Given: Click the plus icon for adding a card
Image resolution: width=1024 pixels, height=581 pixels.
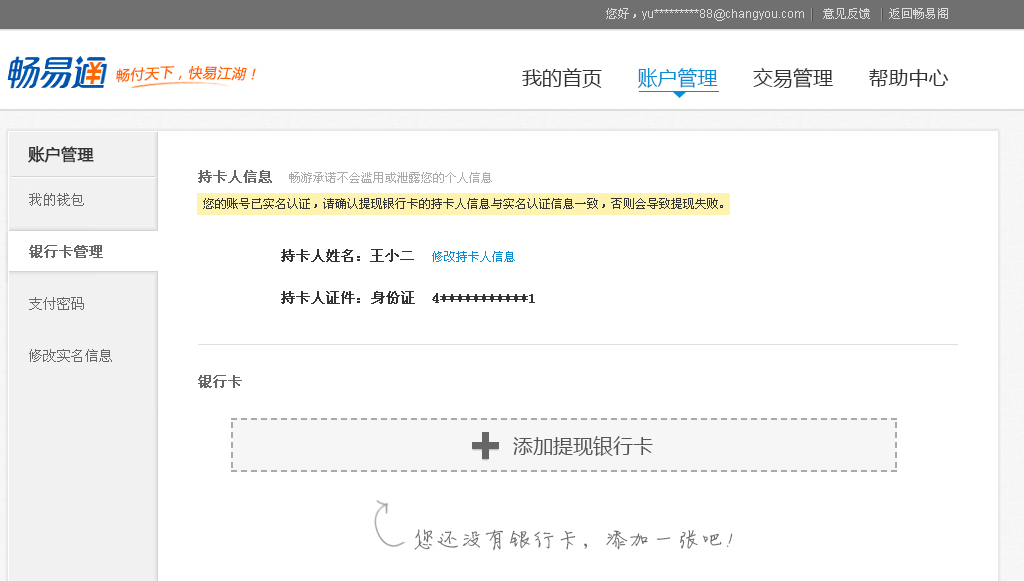Looking at the screenshot, I should tap(485, 446).
